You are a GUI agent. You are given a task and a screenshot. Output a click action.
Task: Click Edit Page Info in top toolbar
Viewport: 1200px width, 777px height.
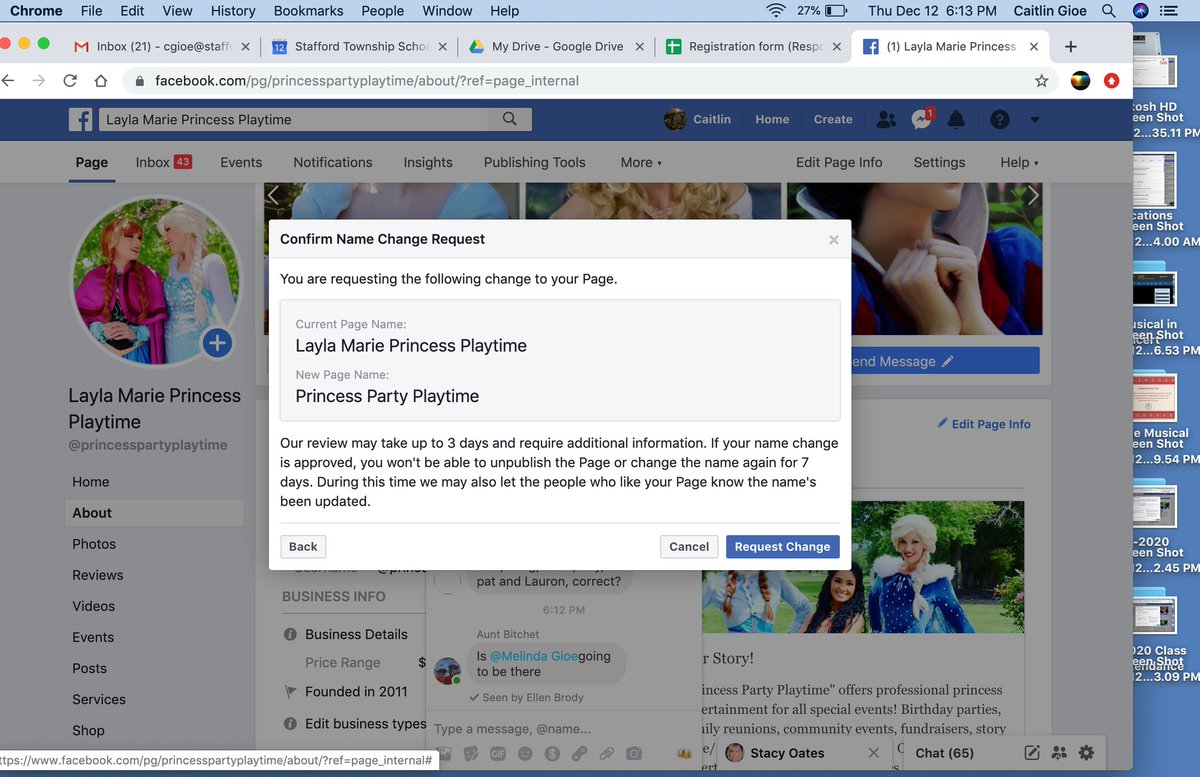(839, 162)
